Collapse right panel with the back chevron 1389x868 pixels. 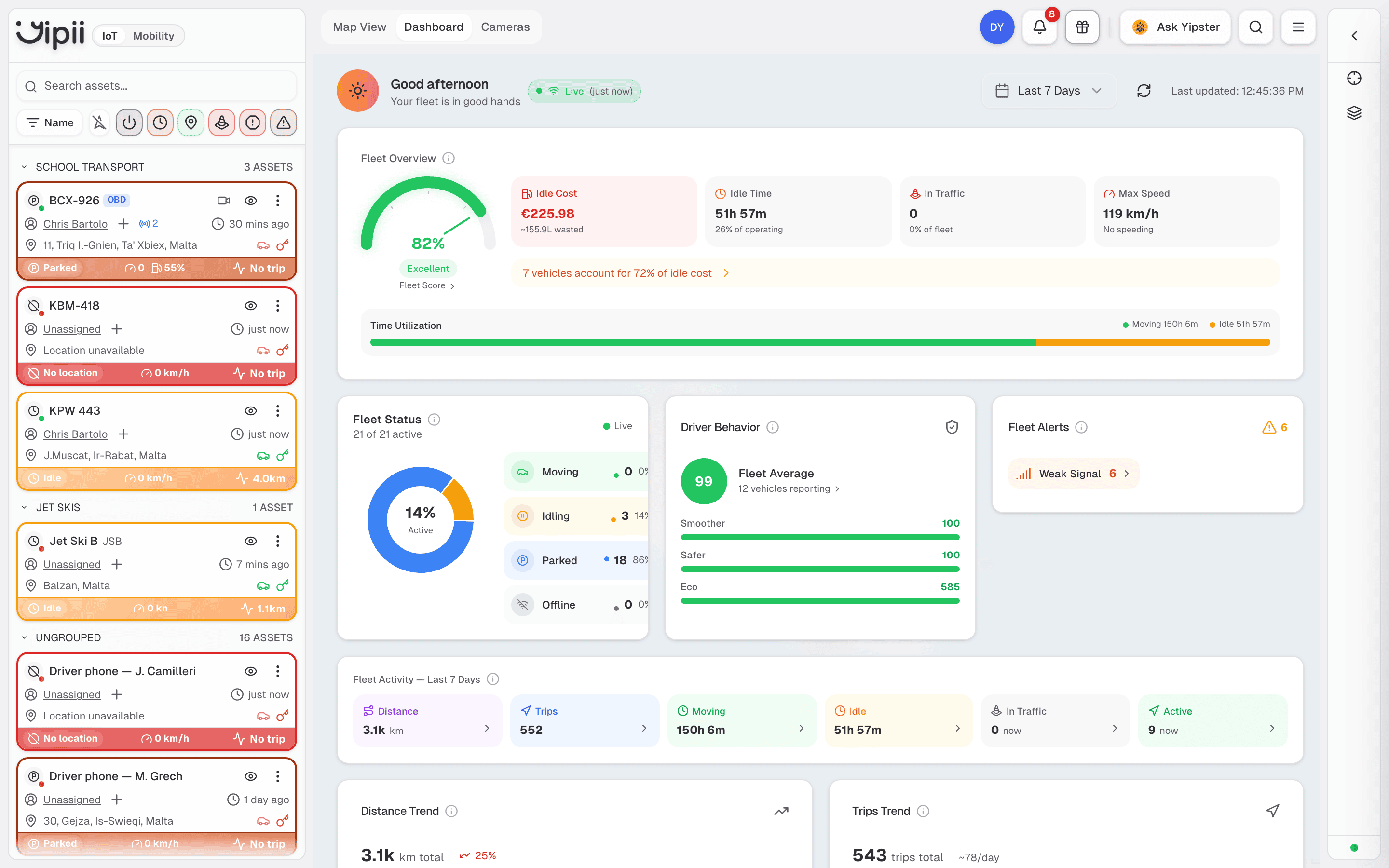click(x=1354, y=36)
